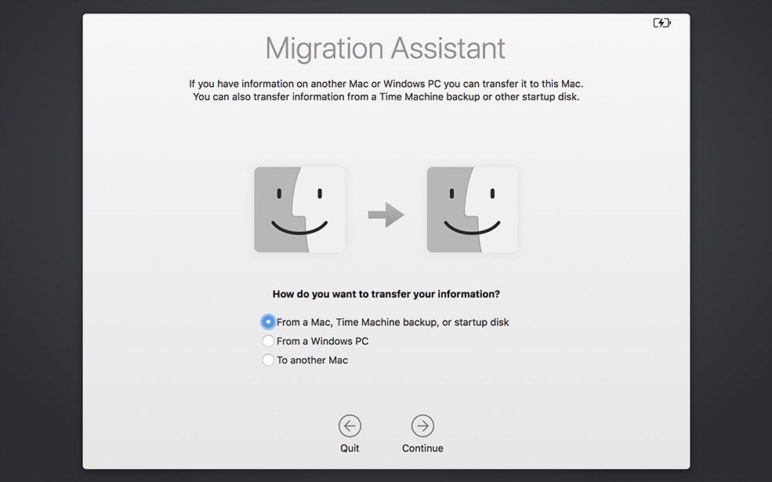
Task: Click the Migration Assistant title
Action: pos(386,48)
